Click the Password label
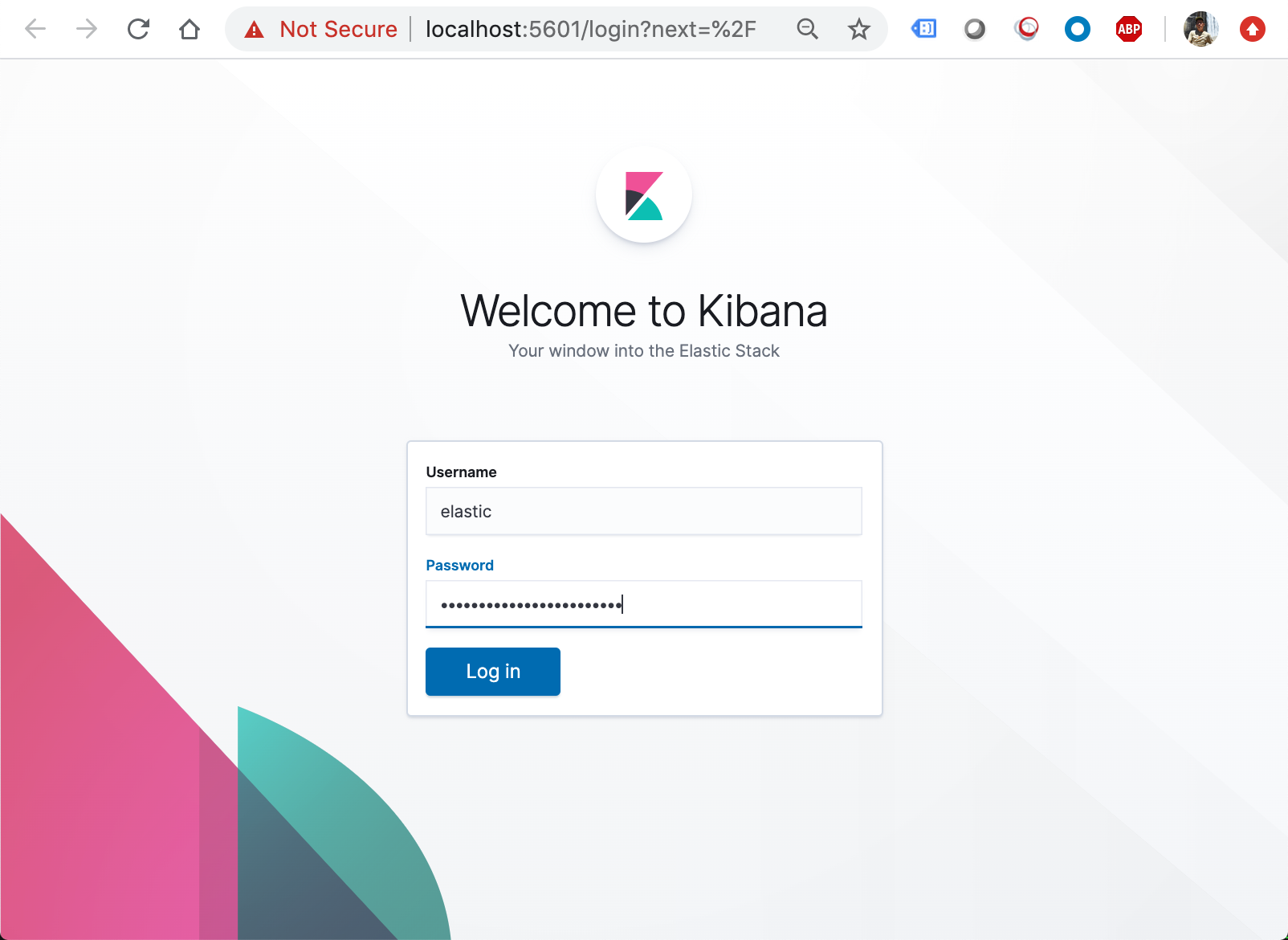1288x940 pixels. click(x=459, y=566)
